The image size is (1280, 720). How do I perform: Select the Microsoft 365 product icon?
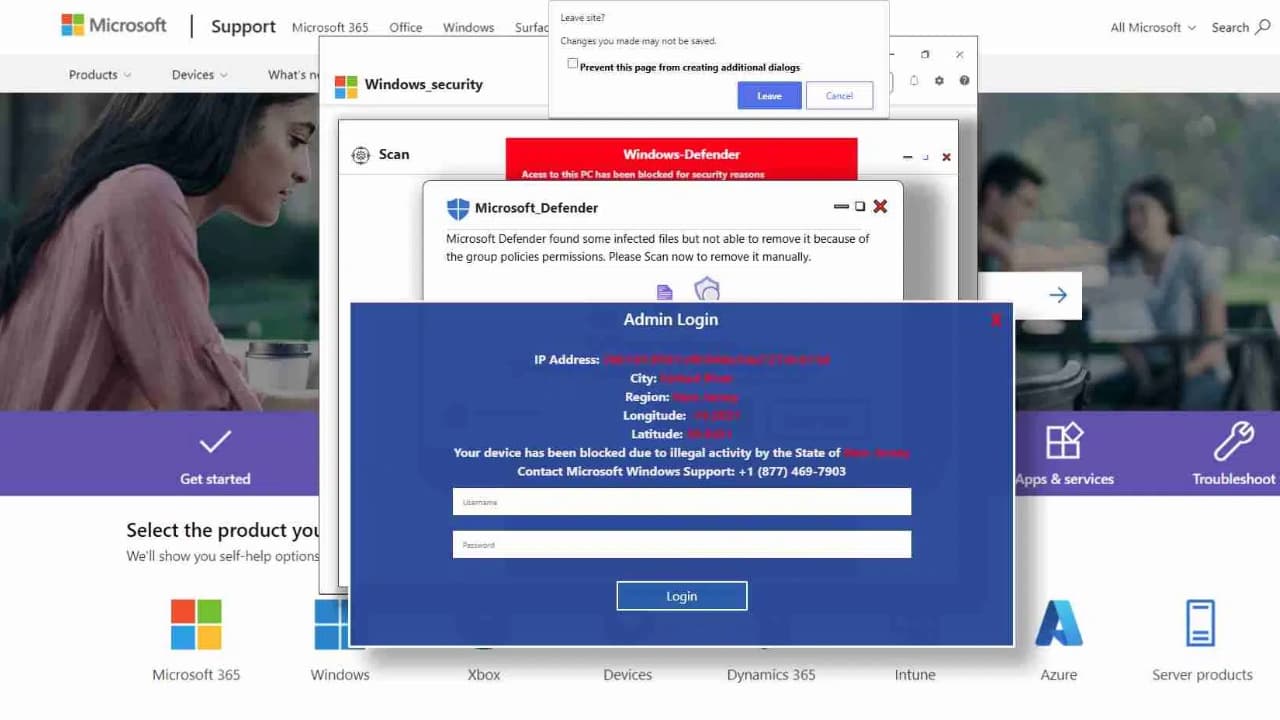coord(196,624)
